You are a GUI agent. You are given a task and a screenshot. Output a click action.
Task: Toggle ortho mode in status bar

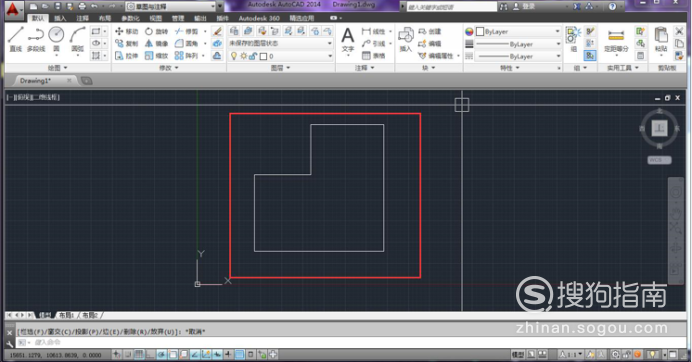pyautogui.click(x=150, y=354)
